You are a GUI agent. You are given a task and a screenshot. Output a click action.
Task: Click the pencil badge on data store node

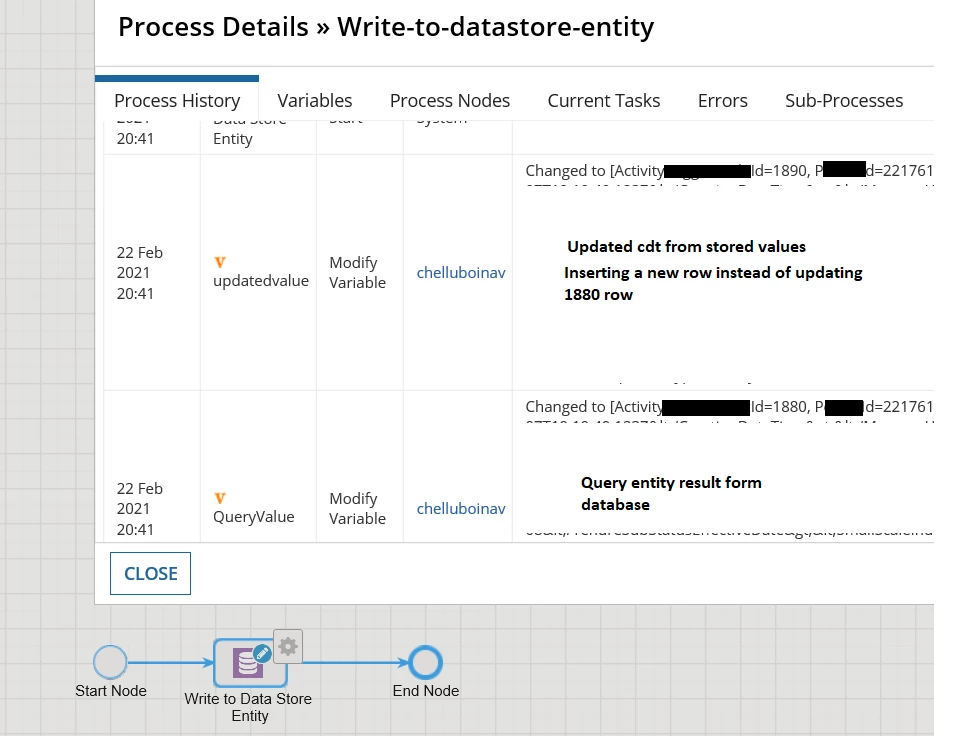coord(262,653)
